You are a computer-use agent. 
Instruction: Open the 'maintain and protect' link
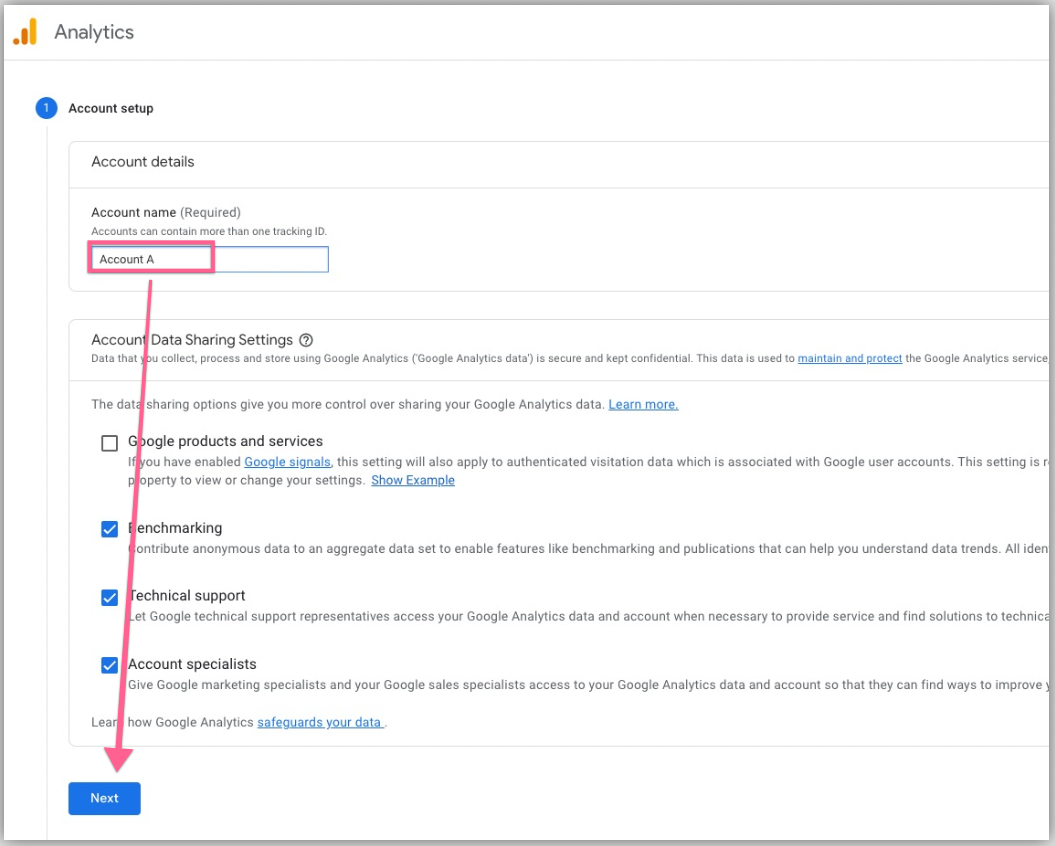tap(849, 358)
